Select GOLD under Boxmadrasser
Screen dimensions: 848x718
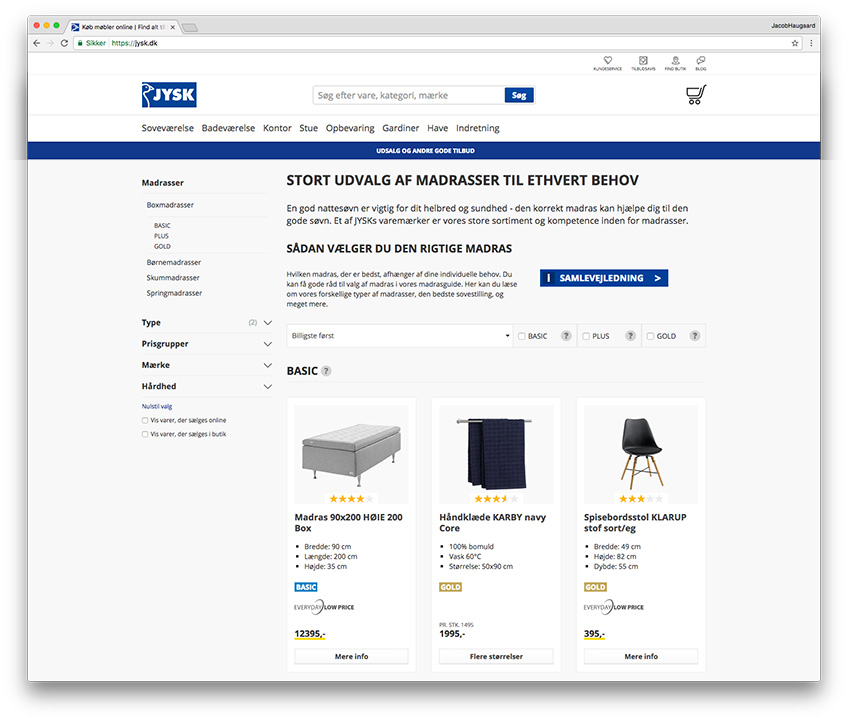162,246
